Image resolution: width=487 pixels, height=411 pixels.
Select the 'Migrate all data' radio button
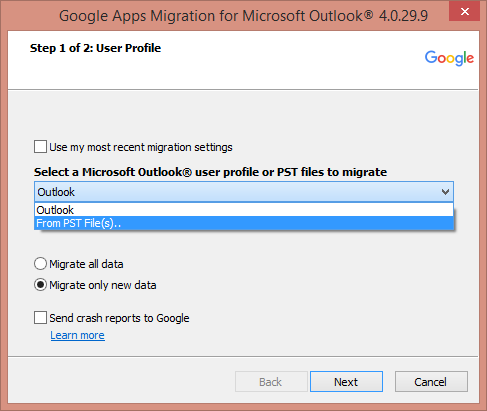40,264
